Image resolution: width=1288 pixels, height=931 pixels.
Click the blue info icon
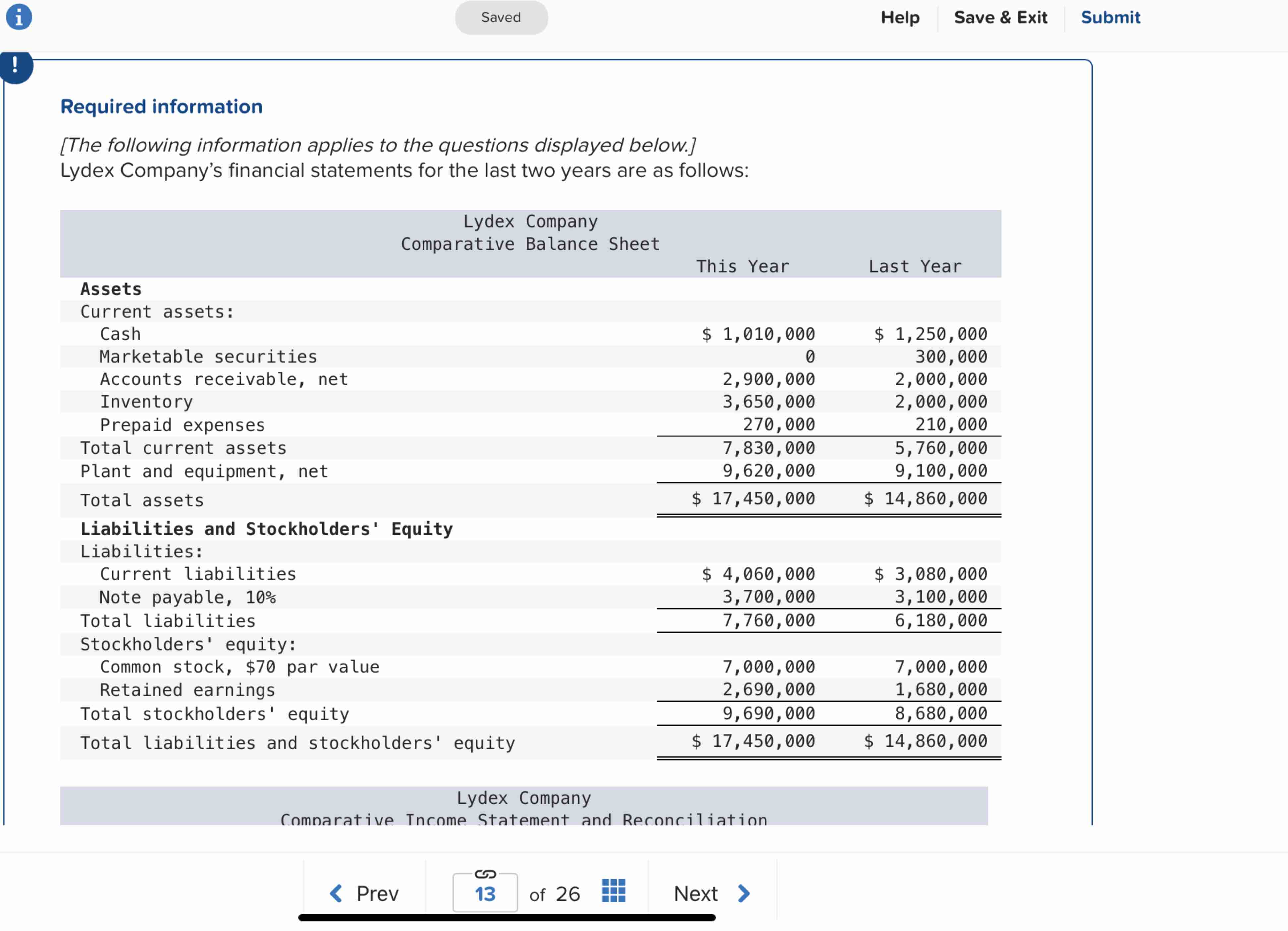(19, 17)
